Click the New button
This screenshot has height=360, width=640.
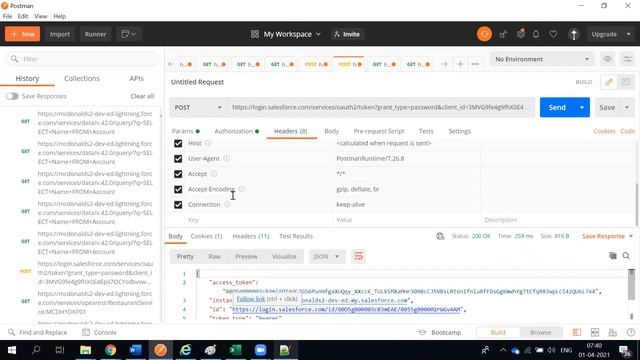pos(22,34)
